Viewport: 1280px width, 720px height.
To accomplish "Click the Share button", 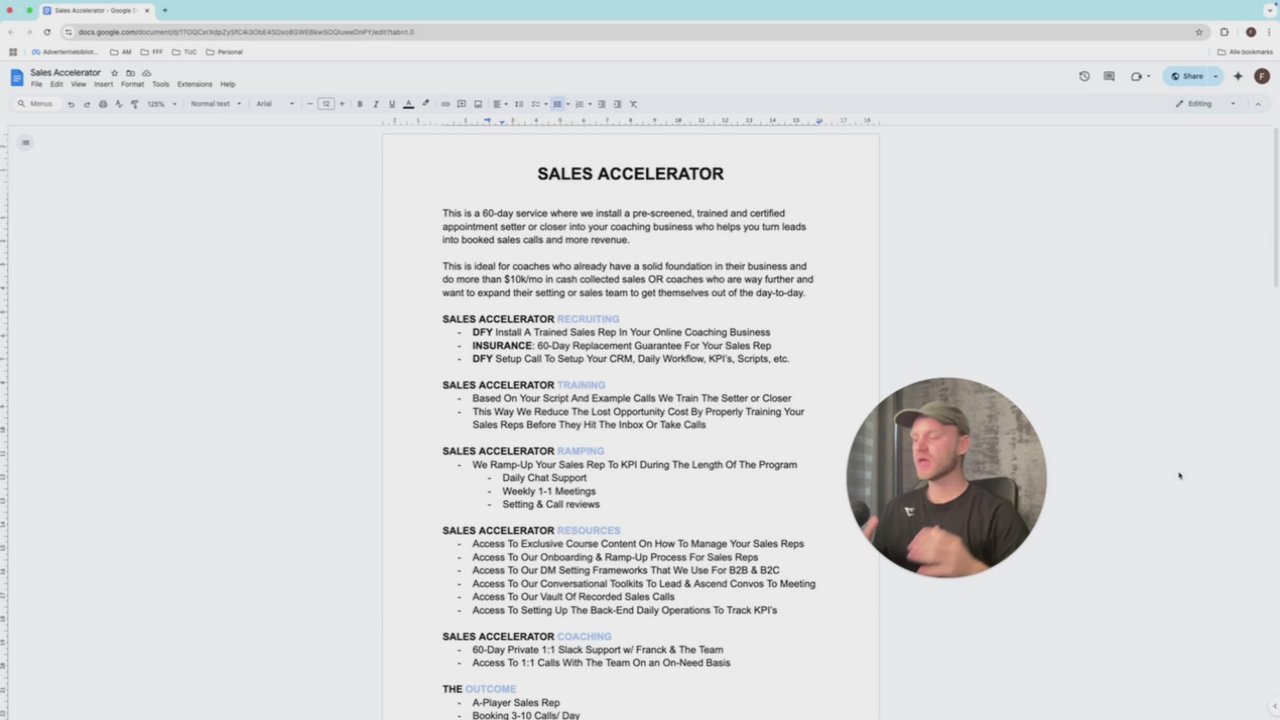I will pyautogui.click(x=1187, y=76).
